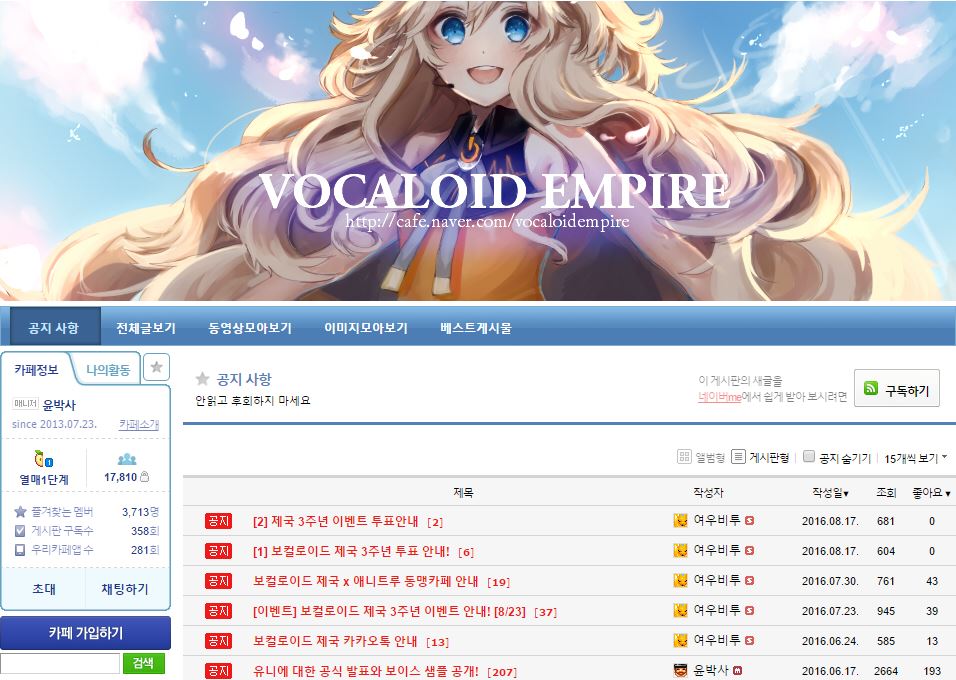Click staff badge on the 945 views row
Viewport: 956px width, 680px height.
(x=749, y=610)
